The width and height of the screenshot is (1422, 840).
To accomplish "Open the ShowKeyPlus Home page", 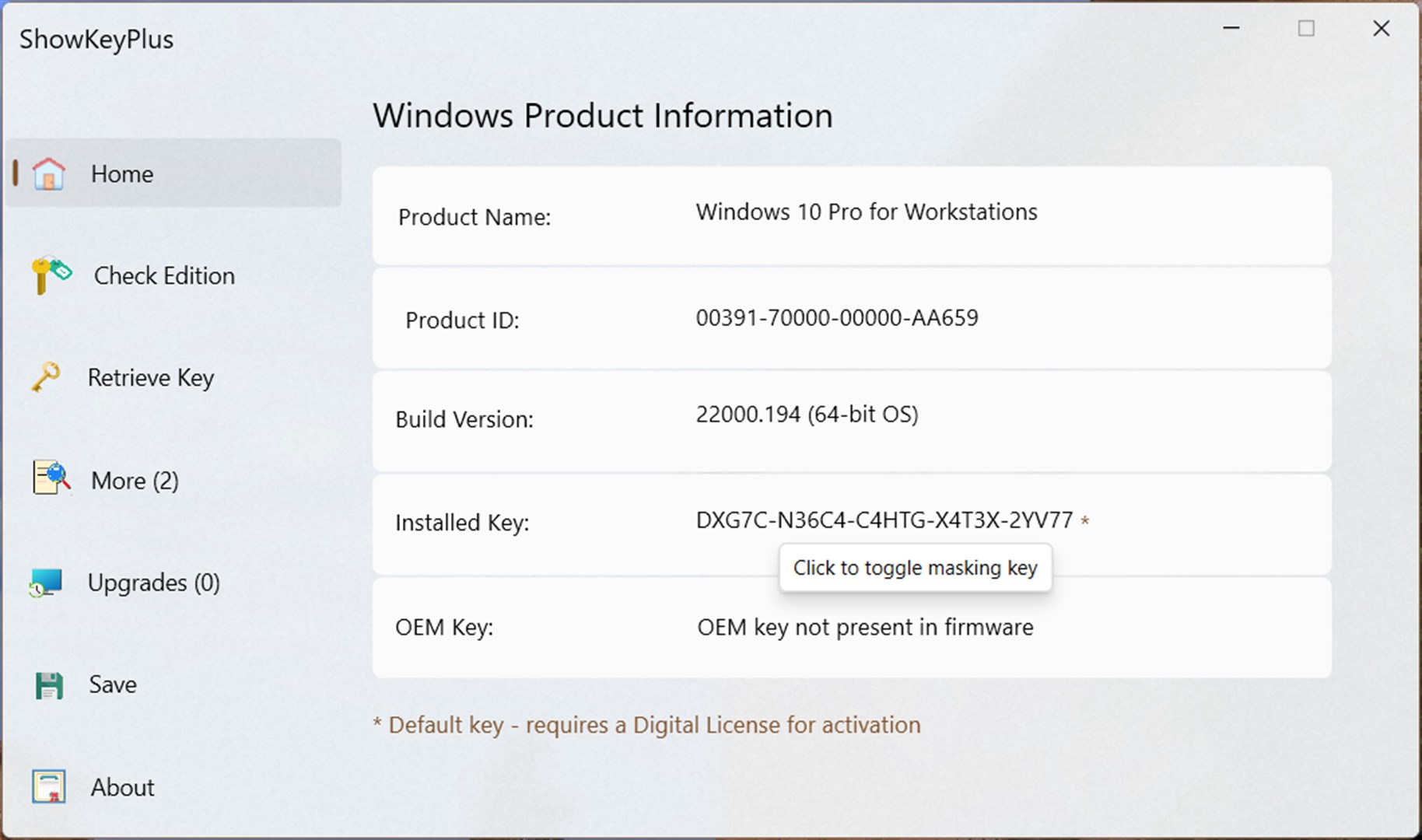I will coord(121,173).
